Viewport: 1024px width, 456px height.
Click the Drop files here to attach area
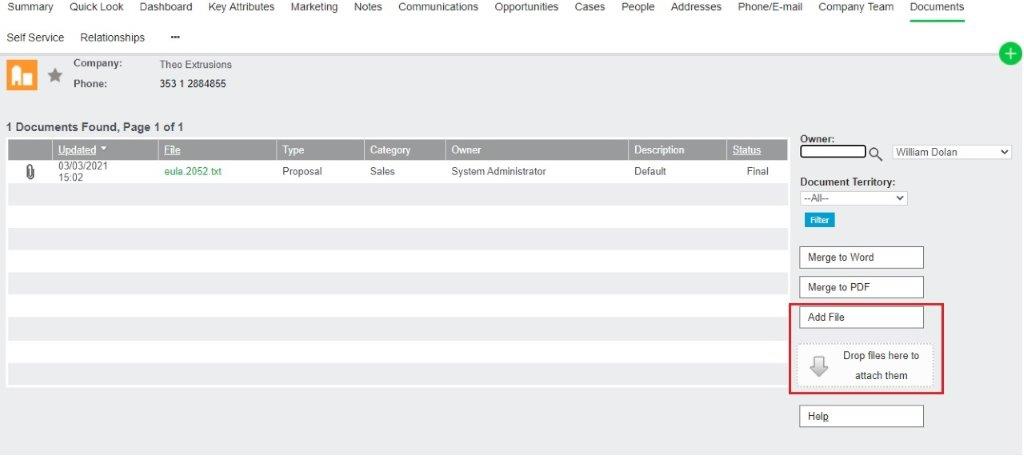pyautogui.click(x=865, y=366)
